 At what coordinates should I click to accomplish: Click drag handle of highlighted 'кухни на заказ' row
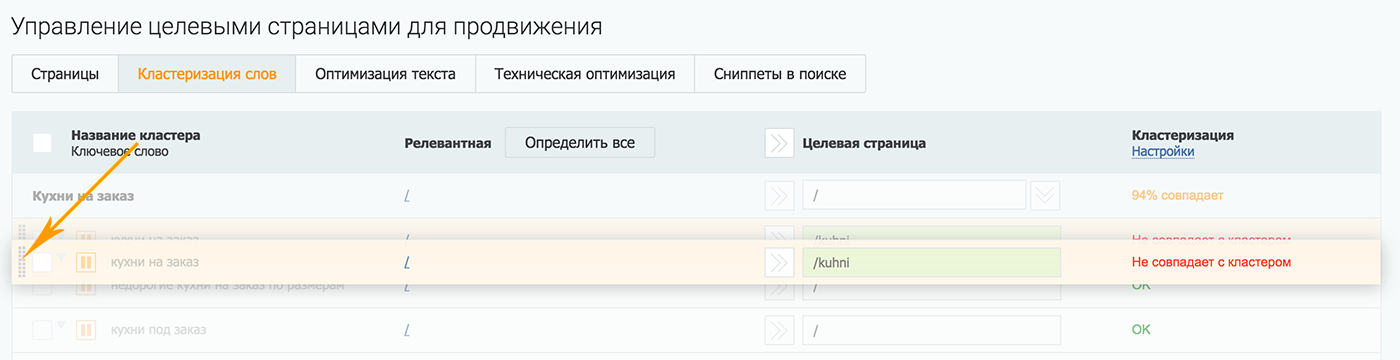coord(22,262)
